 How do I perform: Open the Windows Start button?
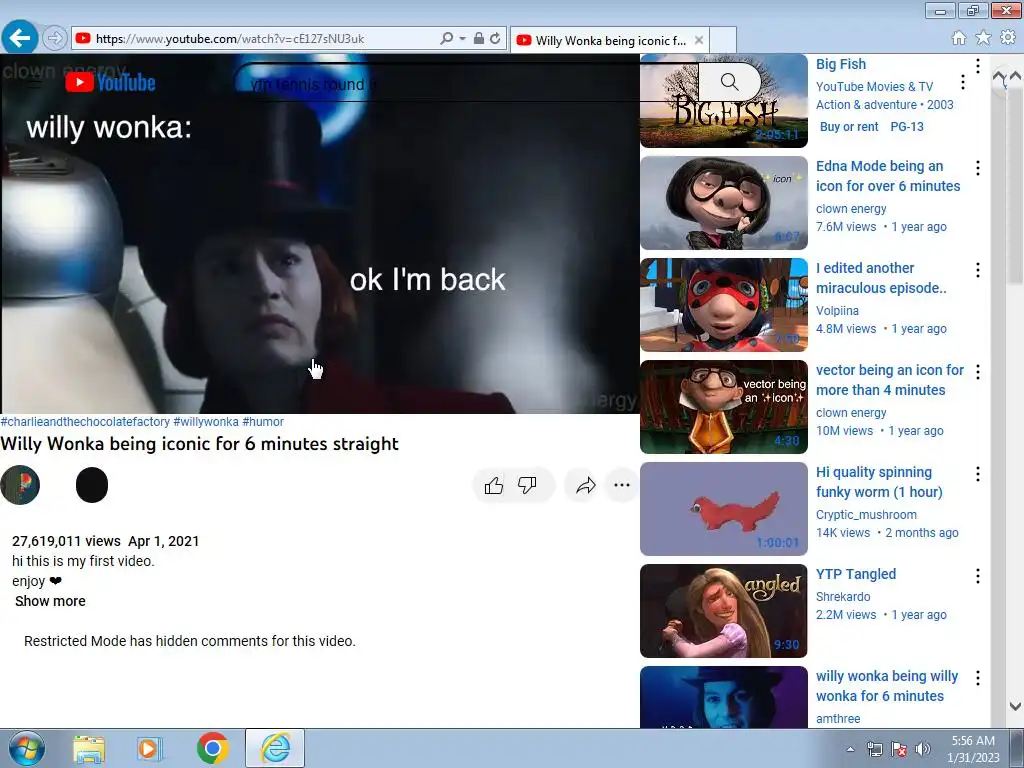pyautogui.click(x=27, y=748)
